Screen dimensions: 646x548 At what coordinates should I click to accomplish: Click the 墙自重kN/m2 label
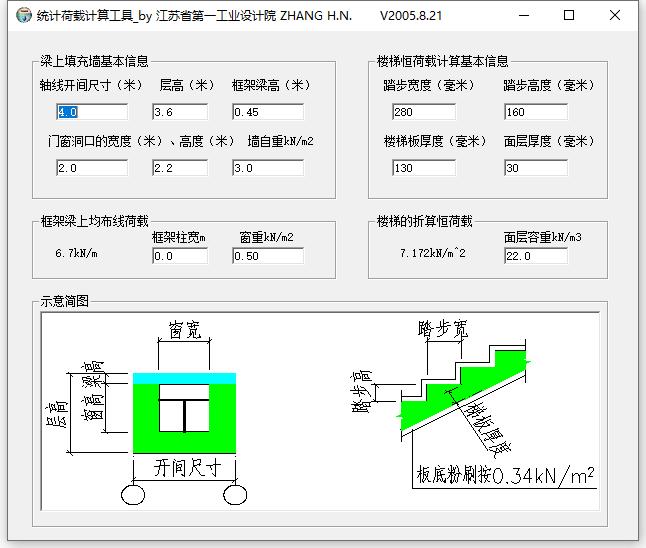click(x=281, y=141)
